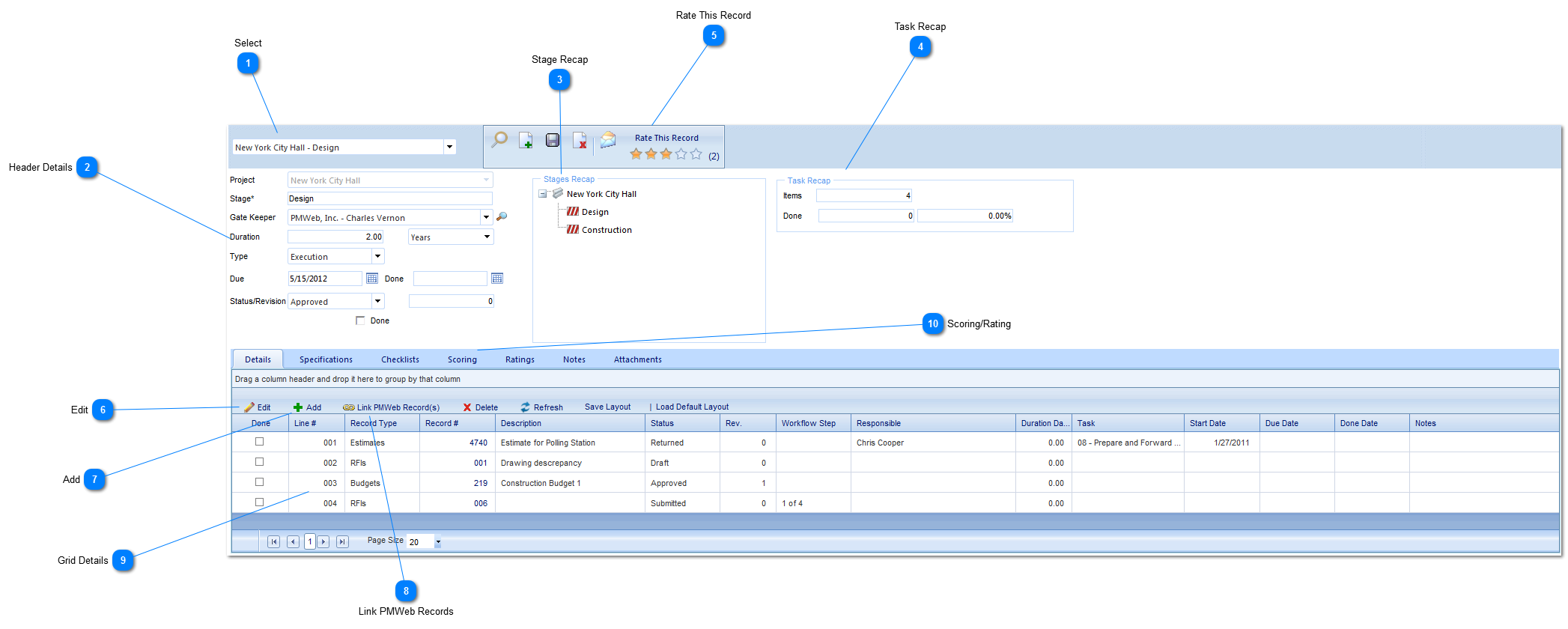This screenshot has width=1568, height=629.
Task: Switch to the Ratings tab
Action: click(x=520, y=359)
